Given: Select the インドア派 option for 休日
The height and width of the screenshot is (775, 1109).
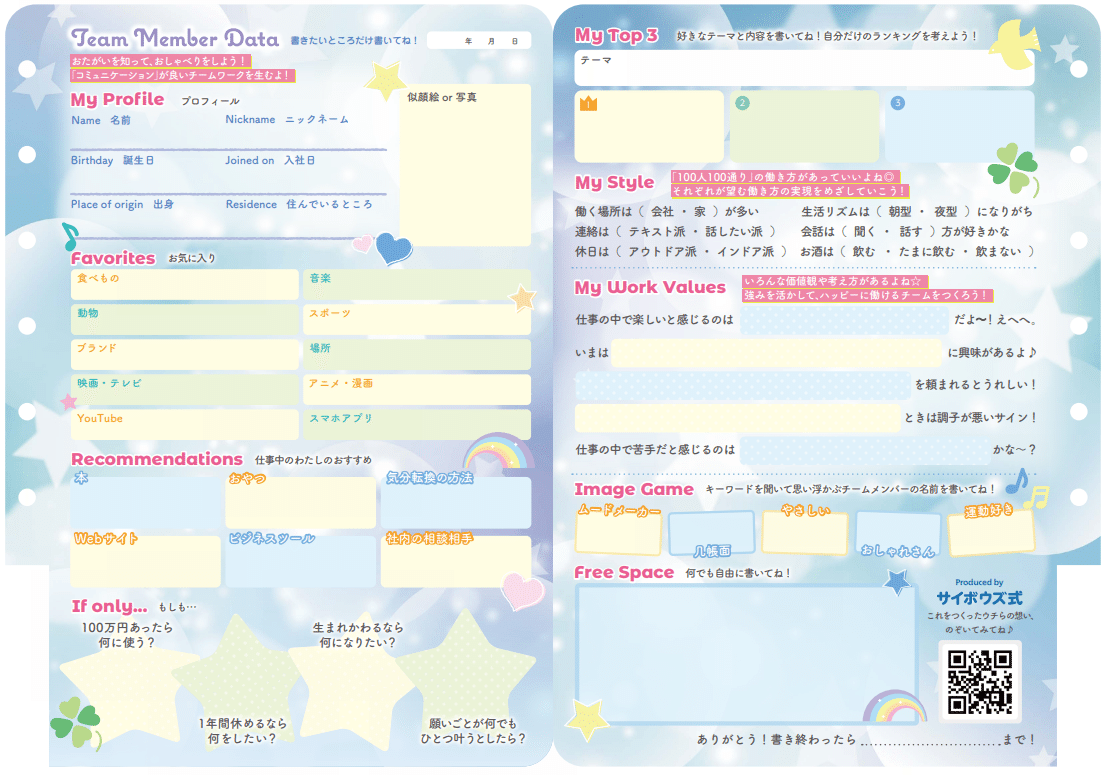Looking at the screenshot, I should 745,251.
